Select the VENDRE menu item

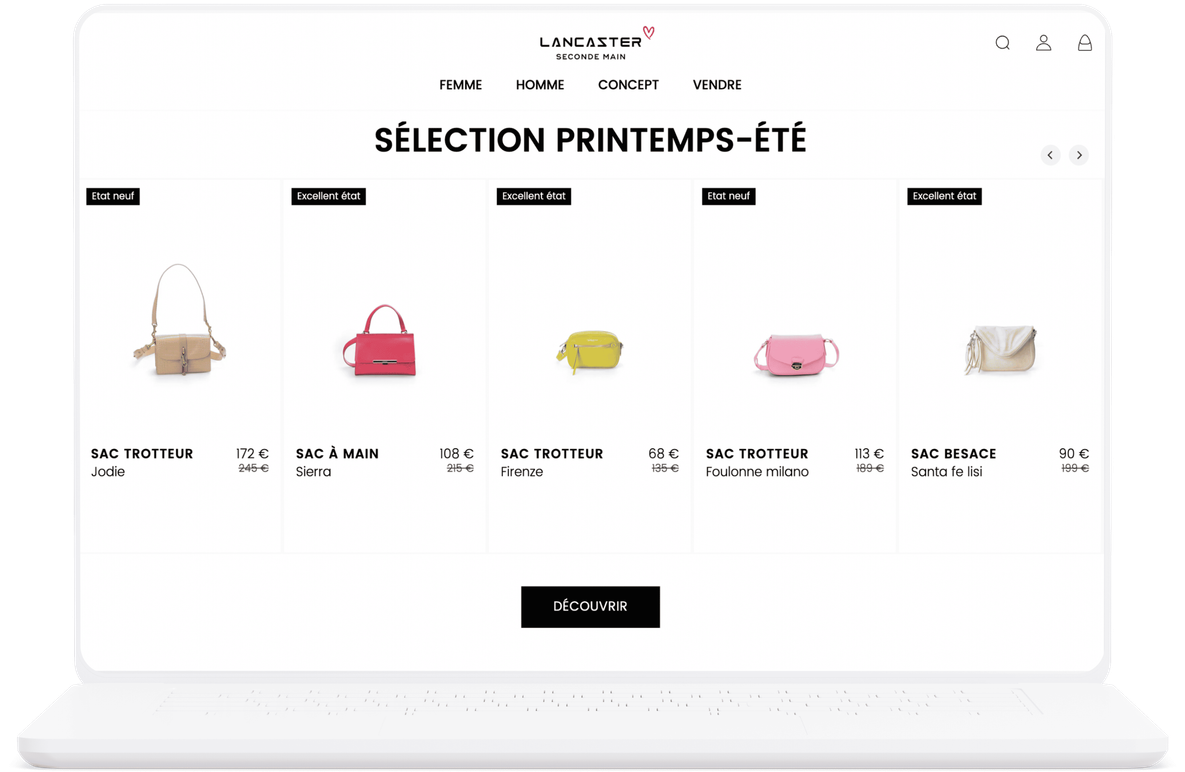pyautogui.click(x=716, y=85)
